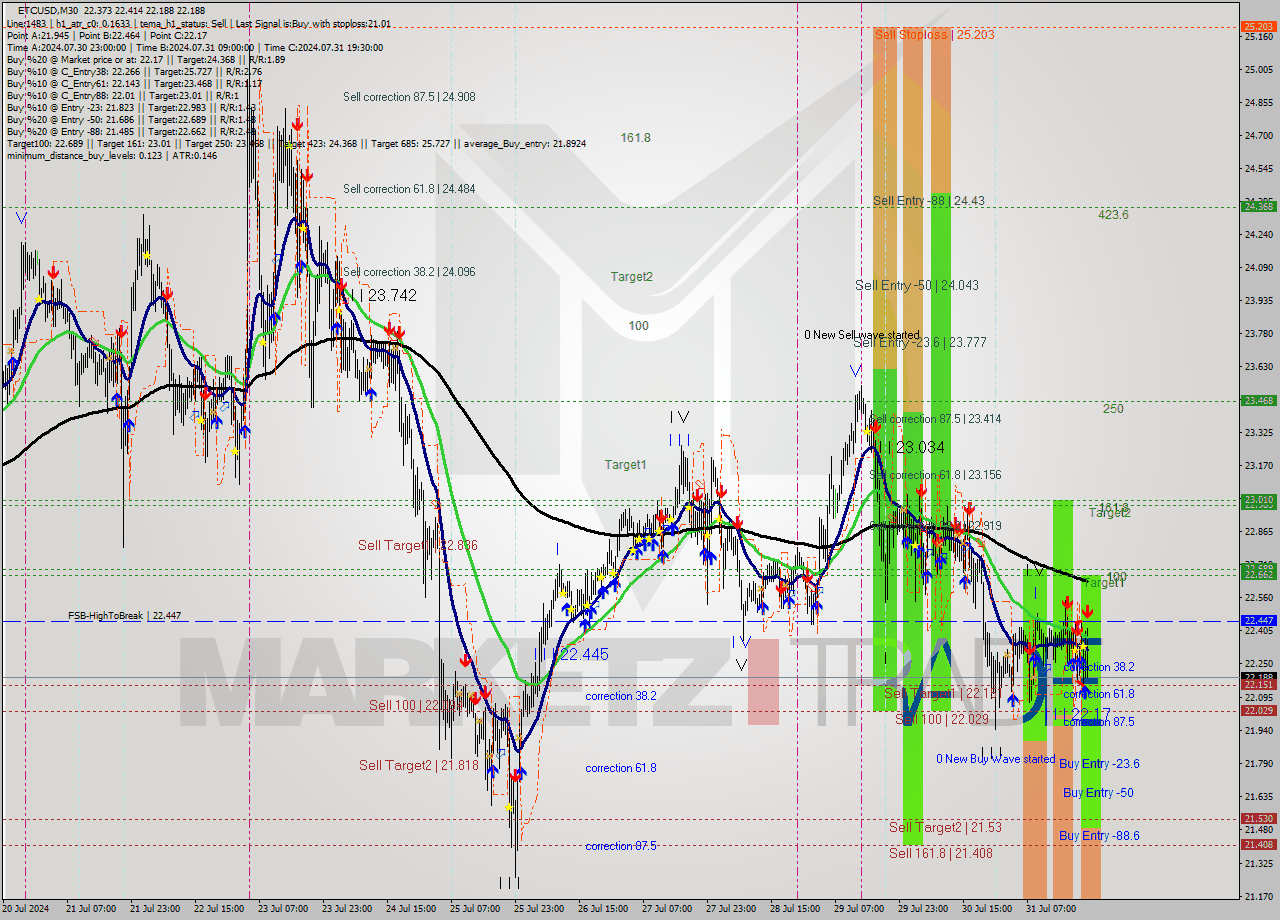Click the red 22.029 price axis tag

point(1257,710)
